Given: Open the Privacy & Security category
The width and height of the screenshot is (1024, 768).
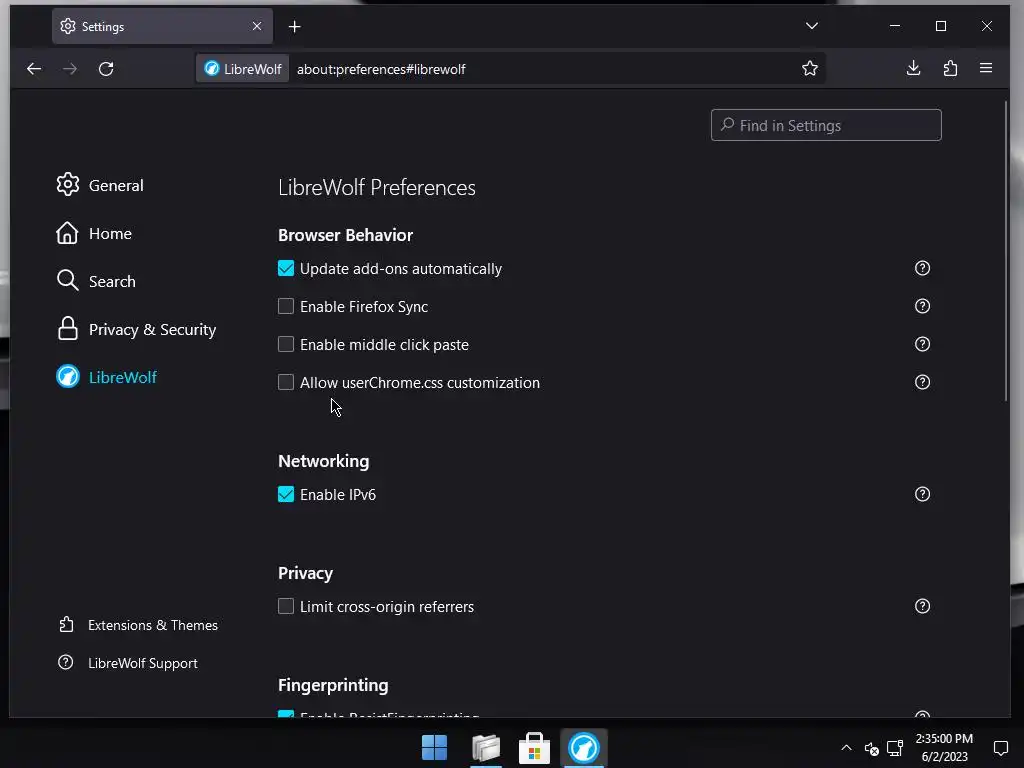Looking at the screenshot, I should tap(136, 329).
